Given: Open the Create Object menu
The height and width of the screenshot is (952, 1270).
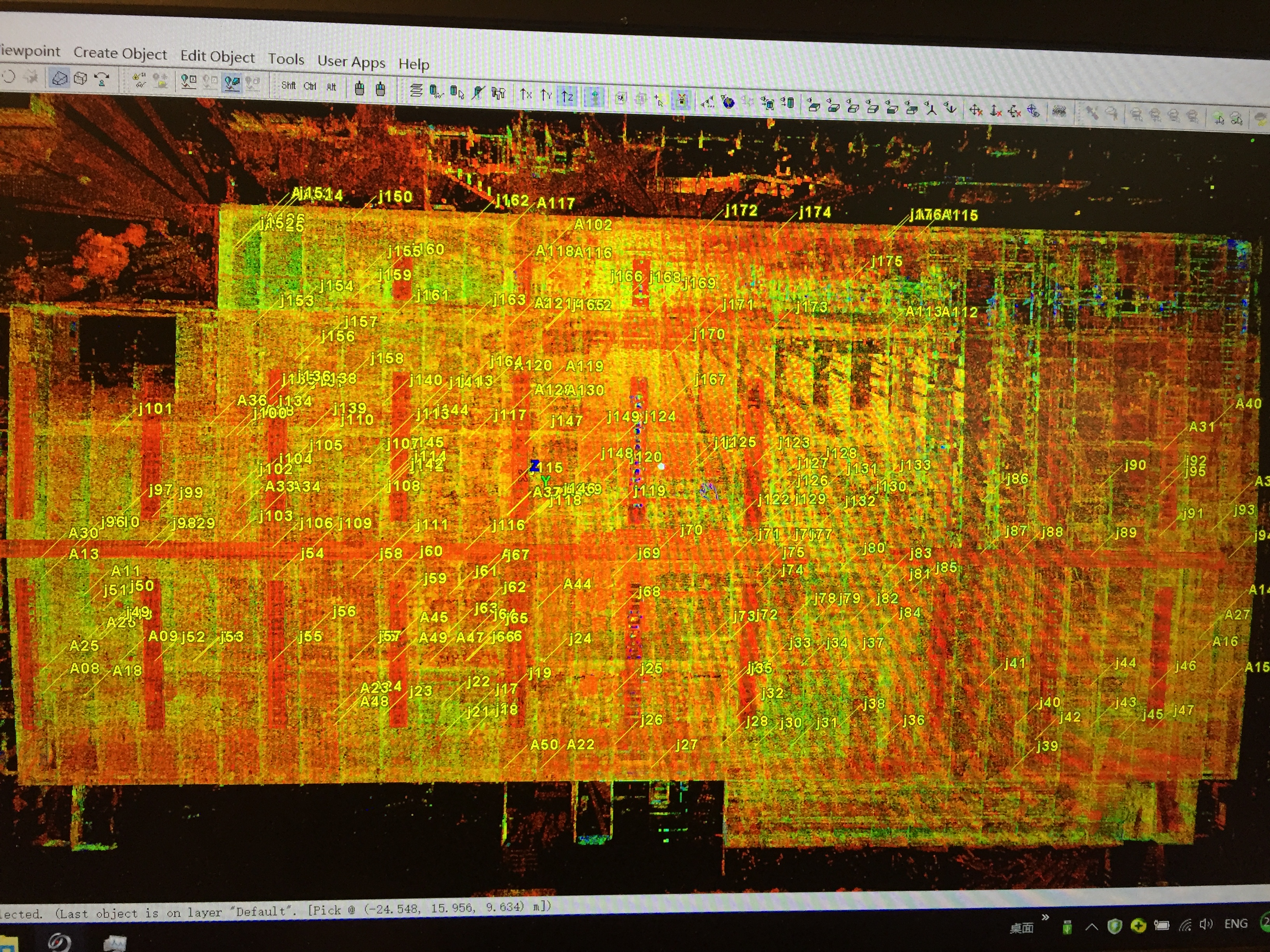Looking at the screenshot, I should tap(120, 53).
